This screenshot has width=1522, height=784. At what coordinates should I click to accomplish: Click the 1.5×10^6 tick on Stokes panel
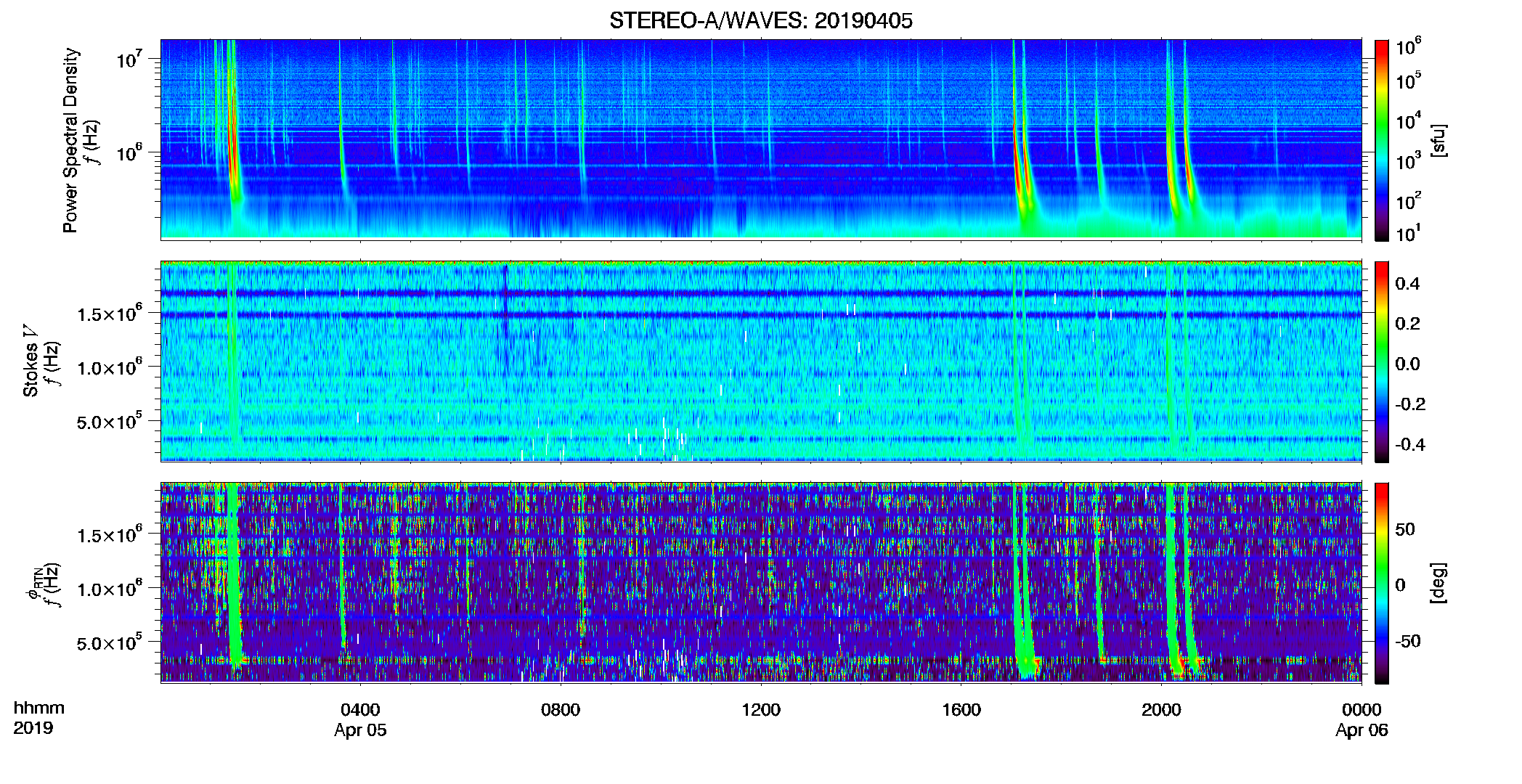[x=109, y=314]
